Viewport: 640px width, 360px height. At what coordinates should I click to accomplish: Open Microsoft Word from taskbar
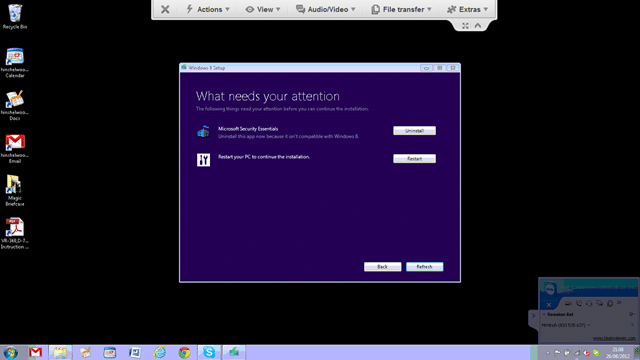[135, 352]
